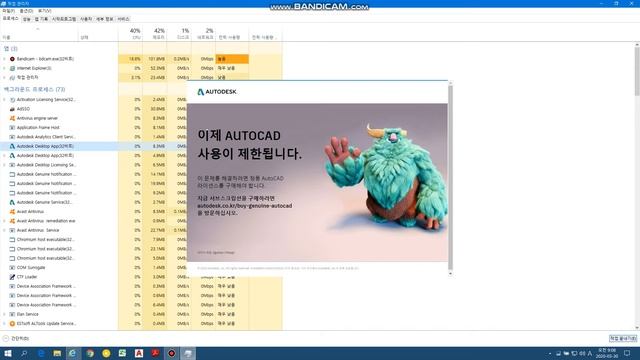Click autodesk.co.kr/buy-genuine-autocad address text
Screen dimensions: 640x360
pos(244,206)
